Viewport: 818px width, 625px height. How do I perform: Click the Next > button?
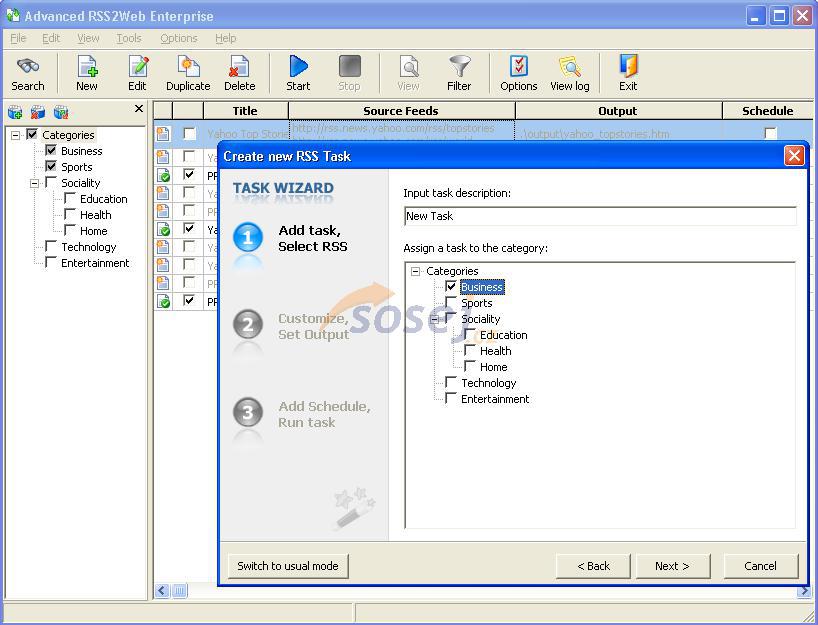tap(672, 566)
